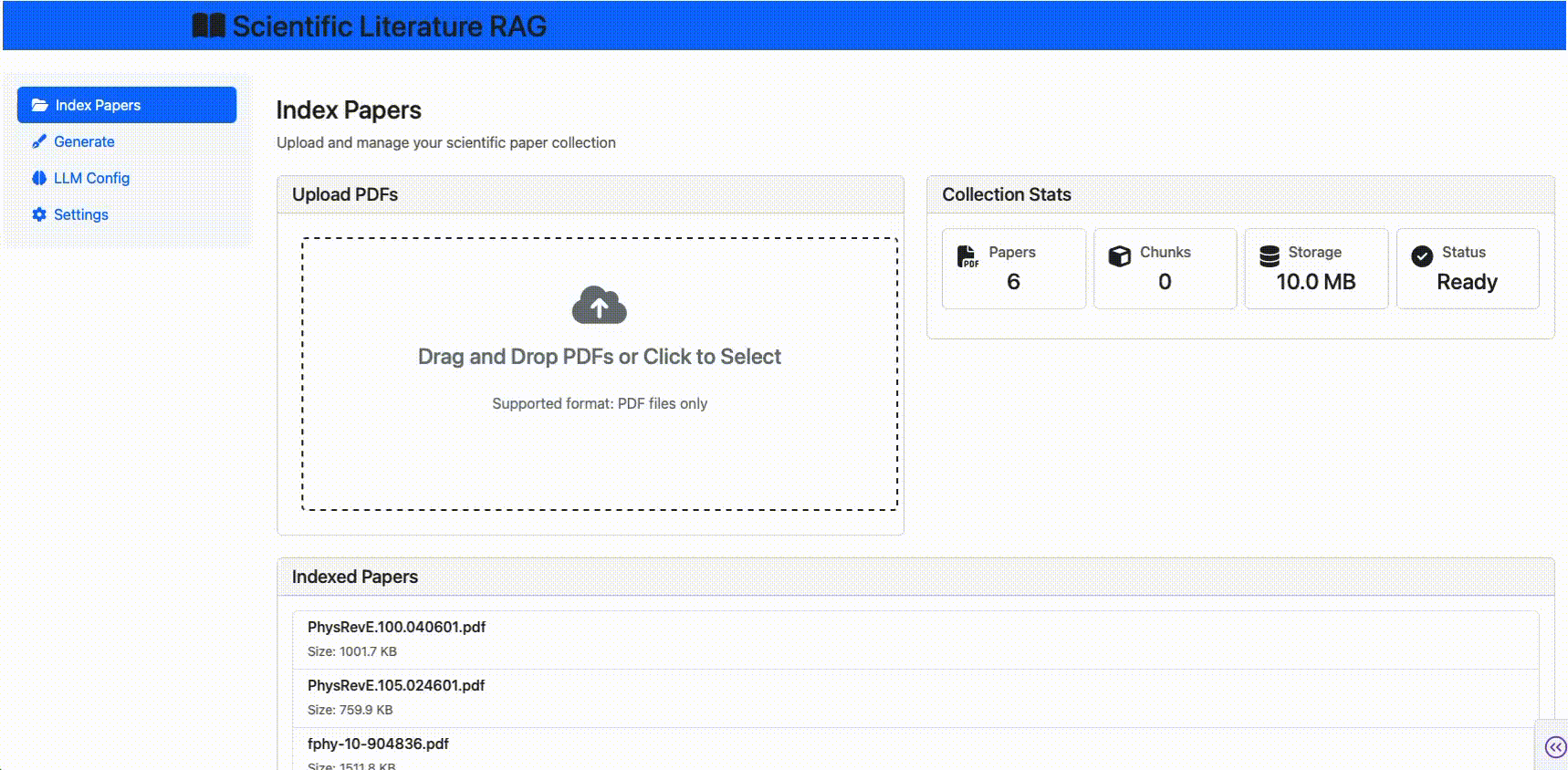Click the Ready status card

tap(1467, 269)
